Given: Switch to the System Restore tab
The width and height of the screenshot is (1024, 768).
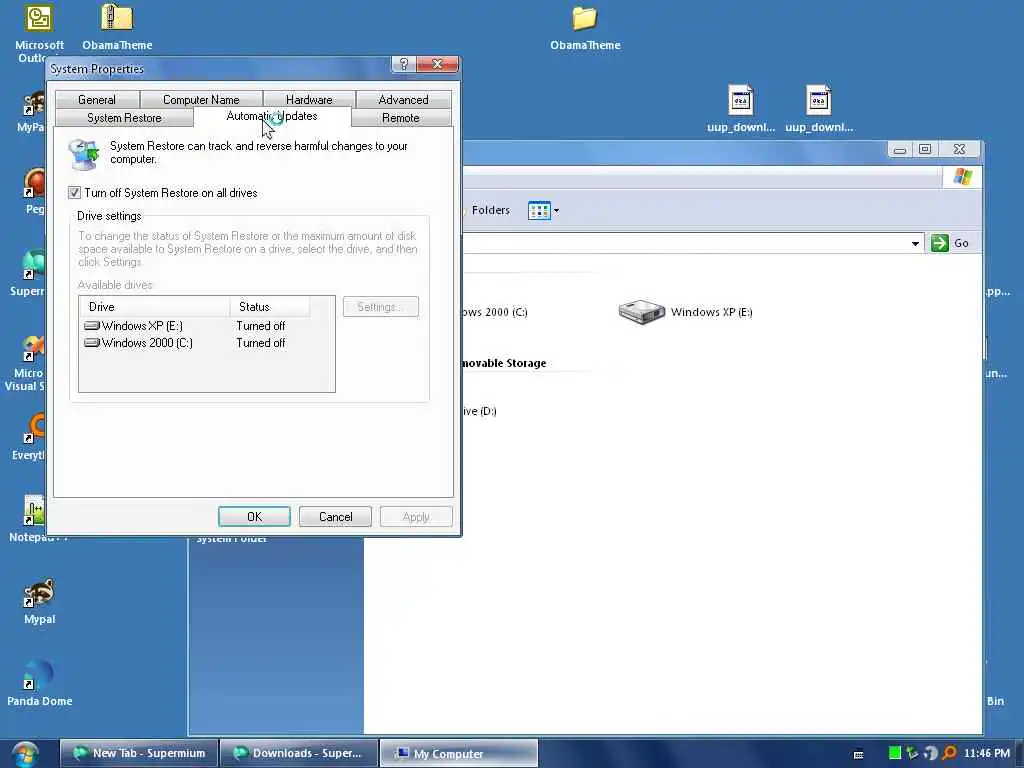Looking at the screenshot, I should pos(124,118).
